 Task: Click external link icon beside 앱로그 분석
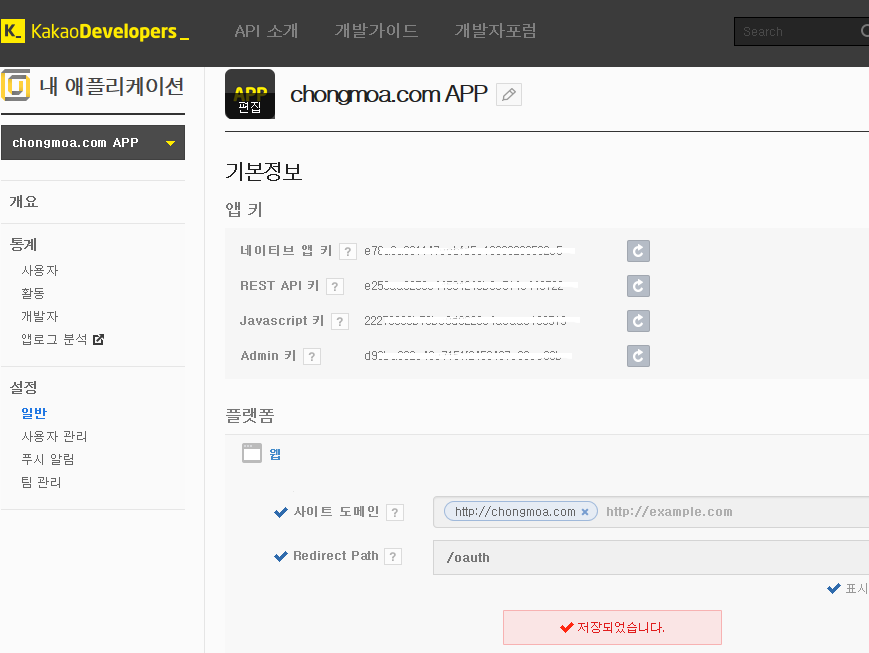[98, 339]
